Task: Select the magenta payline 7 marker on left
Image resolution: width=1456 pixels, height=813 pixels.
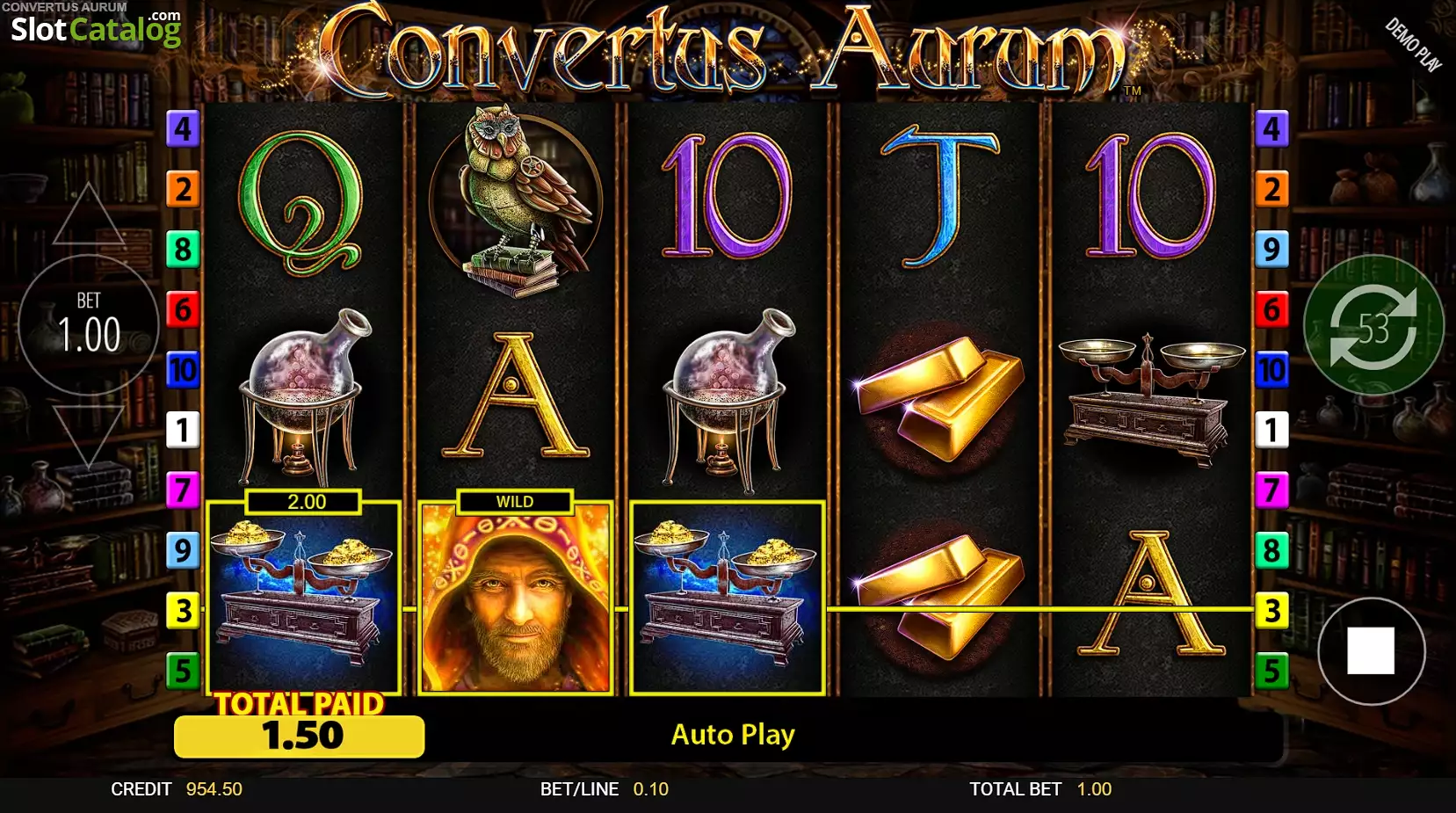Action: click(183, 490)
